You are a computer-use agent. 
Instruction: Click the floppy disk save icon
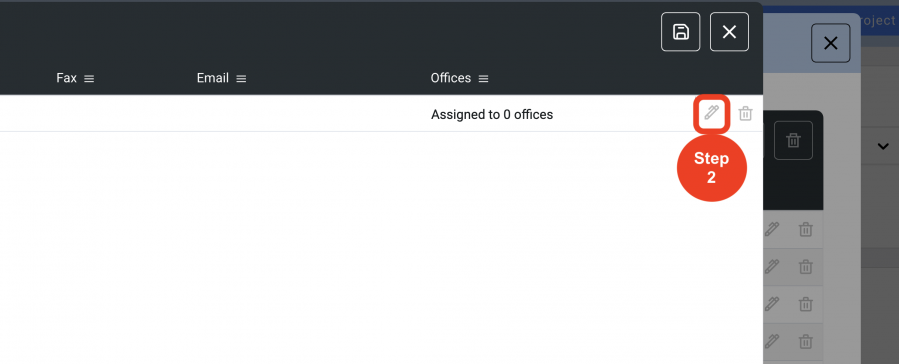681,32
